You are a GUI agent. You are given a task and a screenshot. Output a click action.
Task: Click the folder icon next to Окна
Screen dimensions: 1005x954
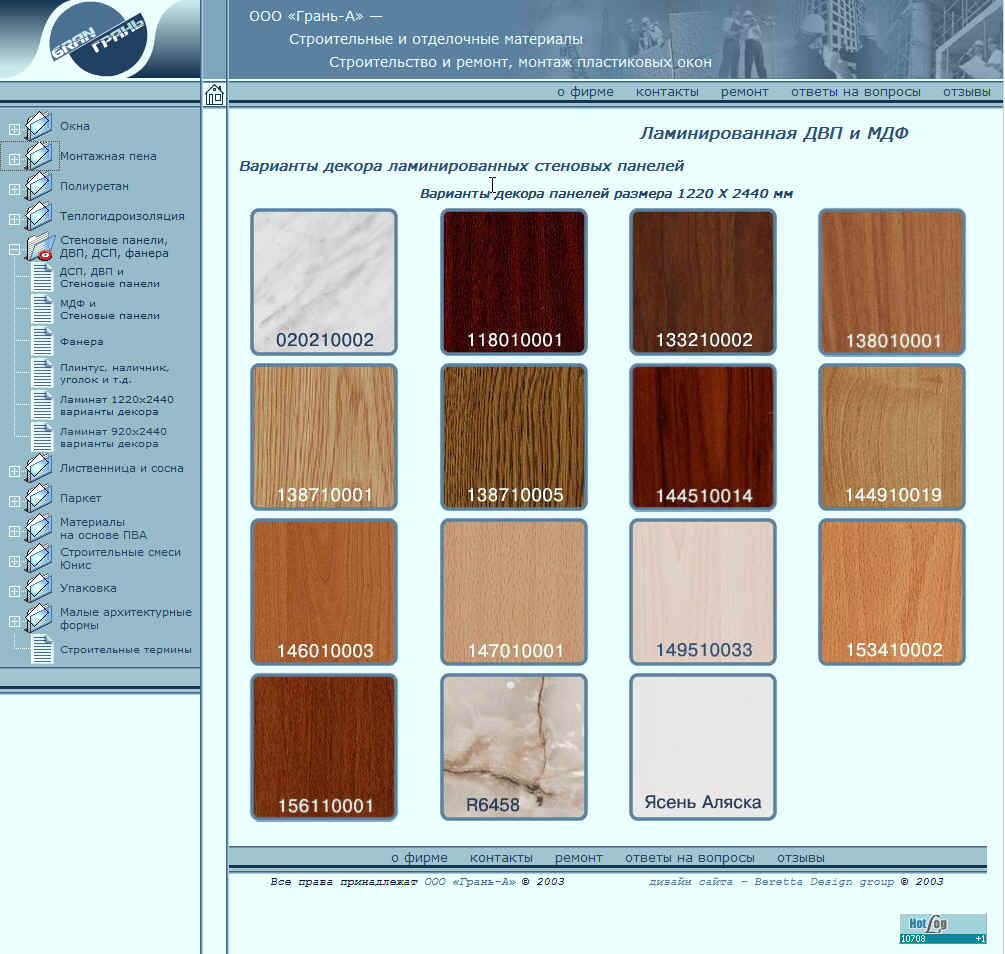click(x=38, y=125)
